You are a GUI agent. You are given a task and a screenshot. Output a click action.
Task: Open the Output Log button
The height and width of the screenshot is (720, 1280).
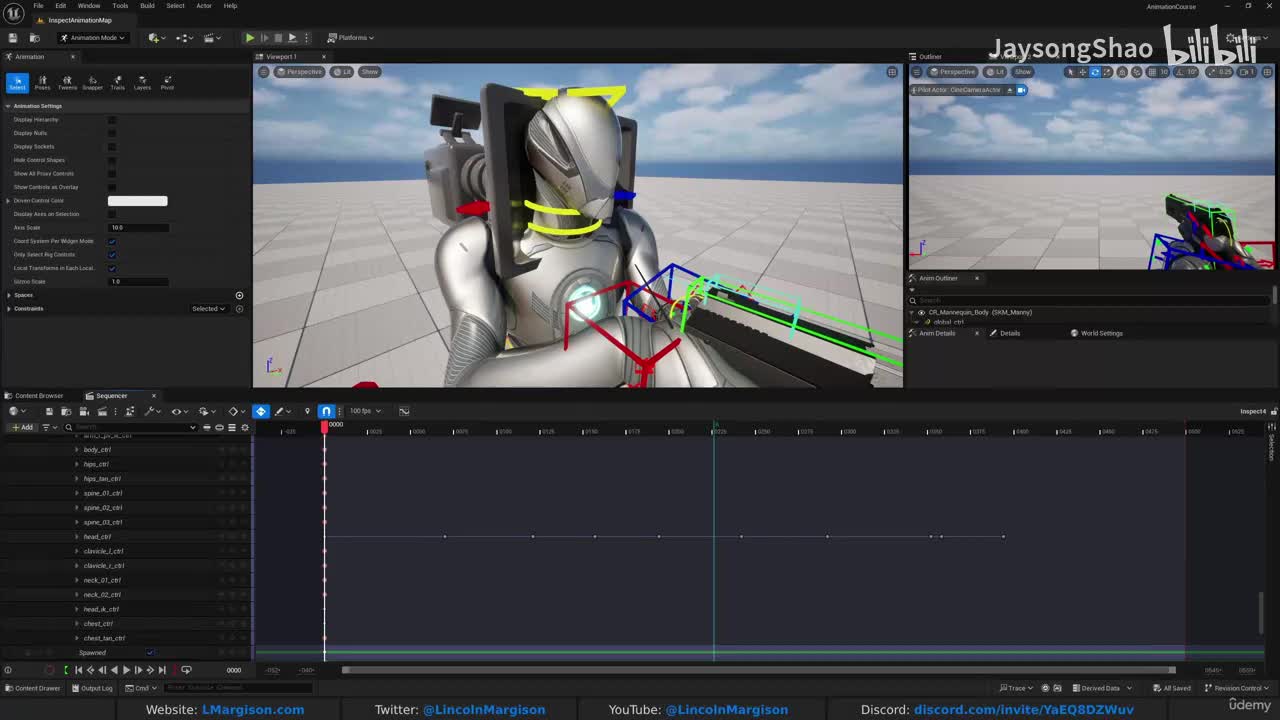92,688
